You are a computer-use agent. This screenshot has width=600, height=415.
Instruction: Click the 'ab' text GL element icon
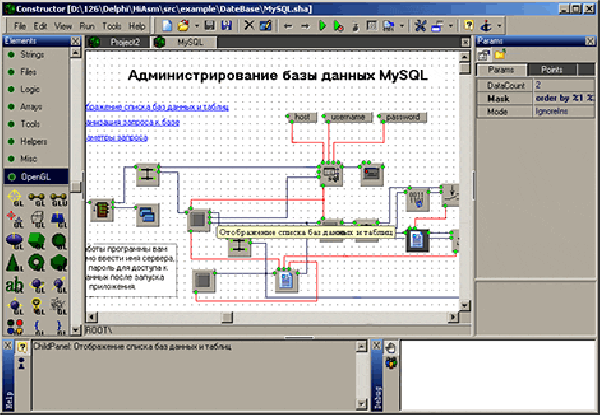(15, 285)
